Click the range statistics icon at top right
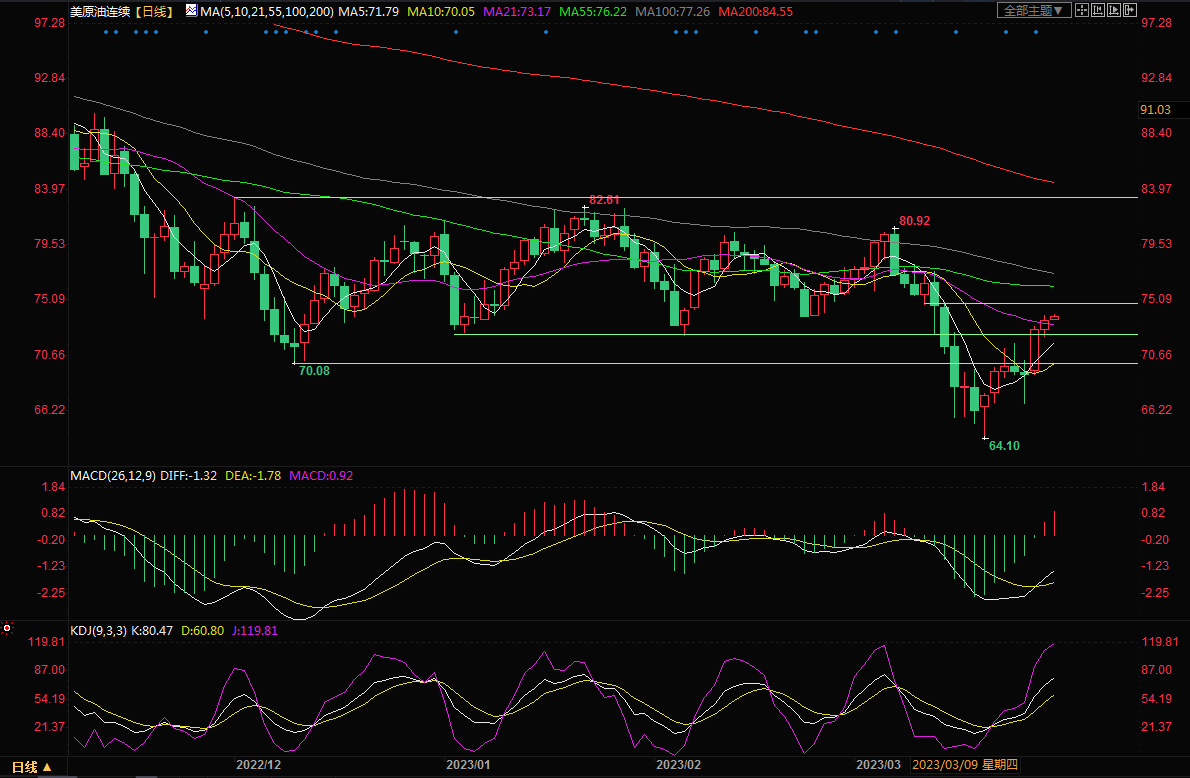Viewport: 1190px width, 778px height. click(1098, 10)
